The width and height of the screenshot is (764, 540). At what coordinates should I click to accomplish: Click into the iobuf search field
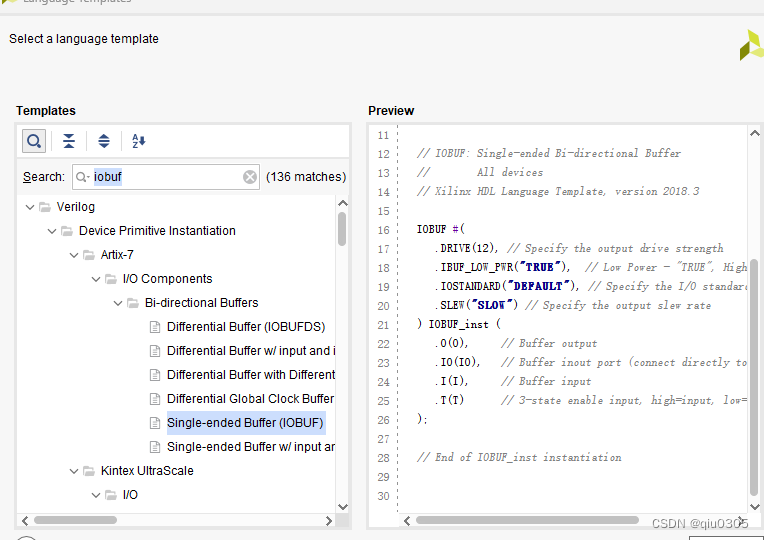tap(166, 177)
